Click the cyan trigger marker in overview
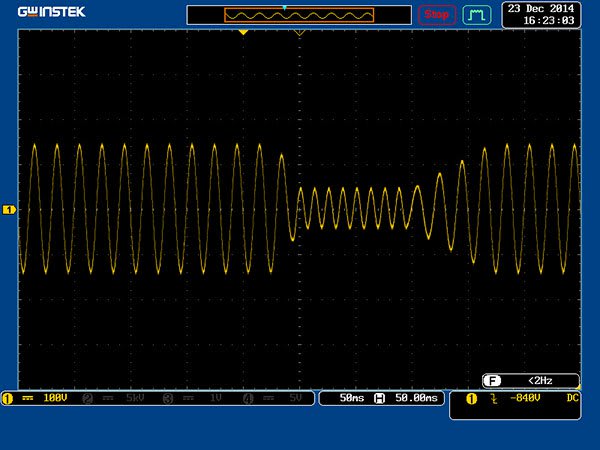Viewport: 600px width, 450px height. (284, 8)
